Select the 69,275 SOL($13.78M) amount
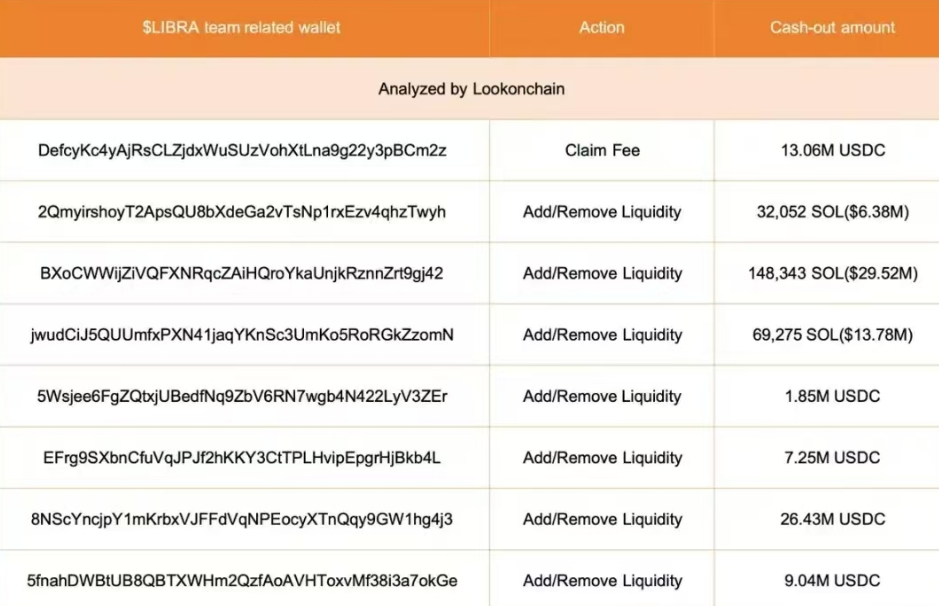This screenshot has height=606, width=939. [832, 335]
